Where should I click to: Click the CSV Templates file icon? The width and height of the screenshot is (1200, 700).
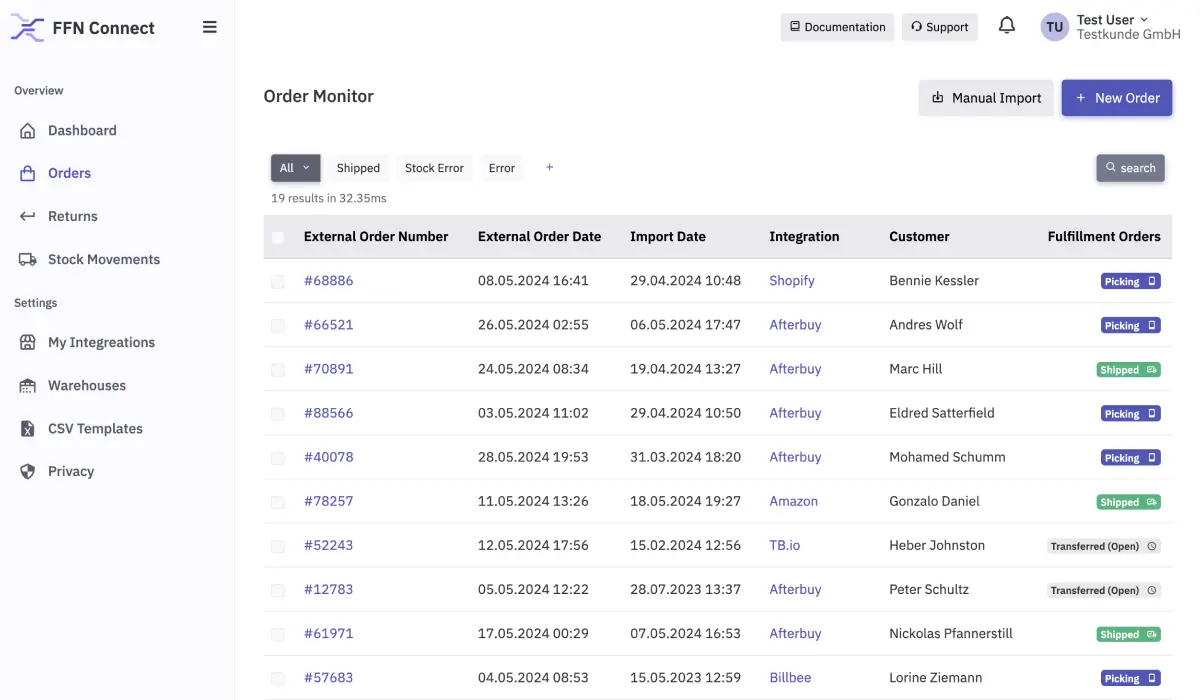28,429
